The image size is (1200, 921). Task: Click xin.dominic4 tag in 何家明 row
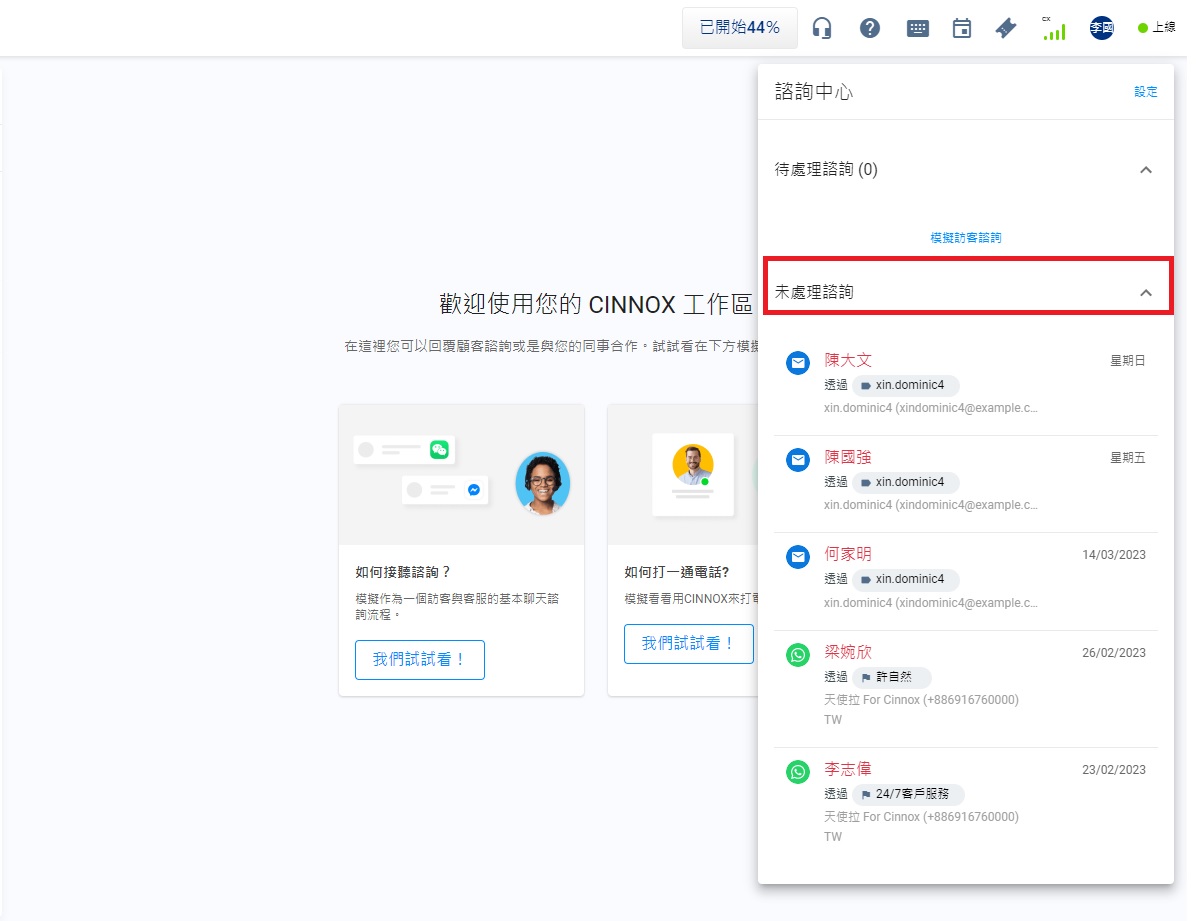coord(906,579)
